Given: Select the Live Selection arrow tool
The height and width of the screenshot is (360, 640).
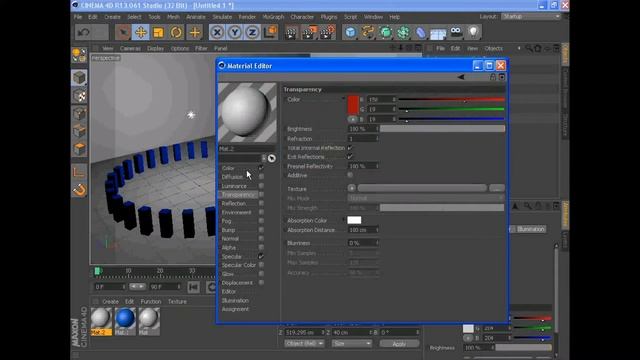Looking at the screenshot, I should pyautogui.click(x=122, y=32).
